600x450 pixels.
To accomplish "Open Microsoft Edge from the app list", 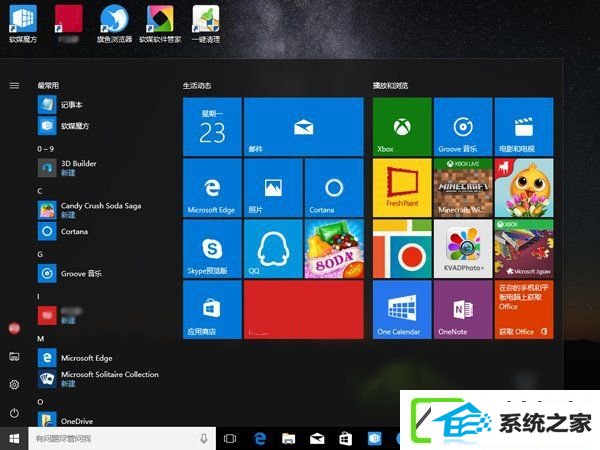I will (x=75, y=358).
